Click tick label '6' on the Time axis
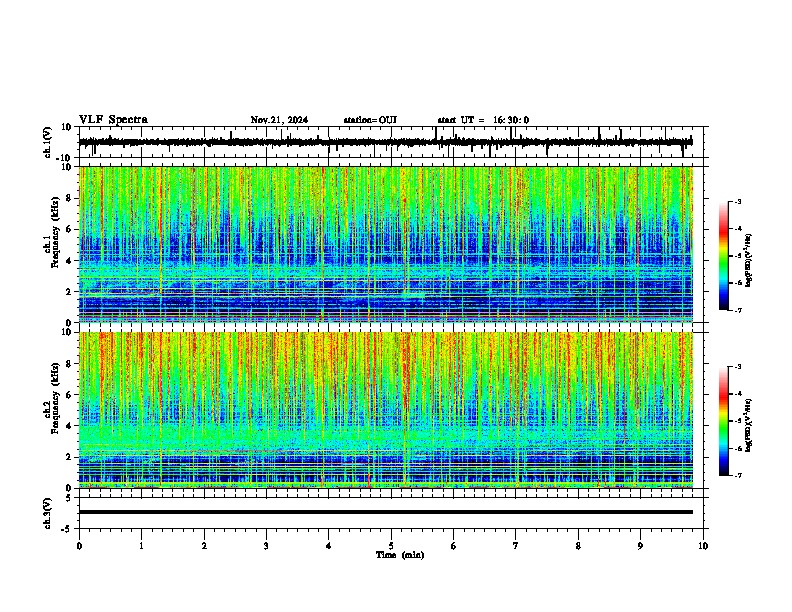This screenshot has width=792, height=612. click(x=454, y=546)
